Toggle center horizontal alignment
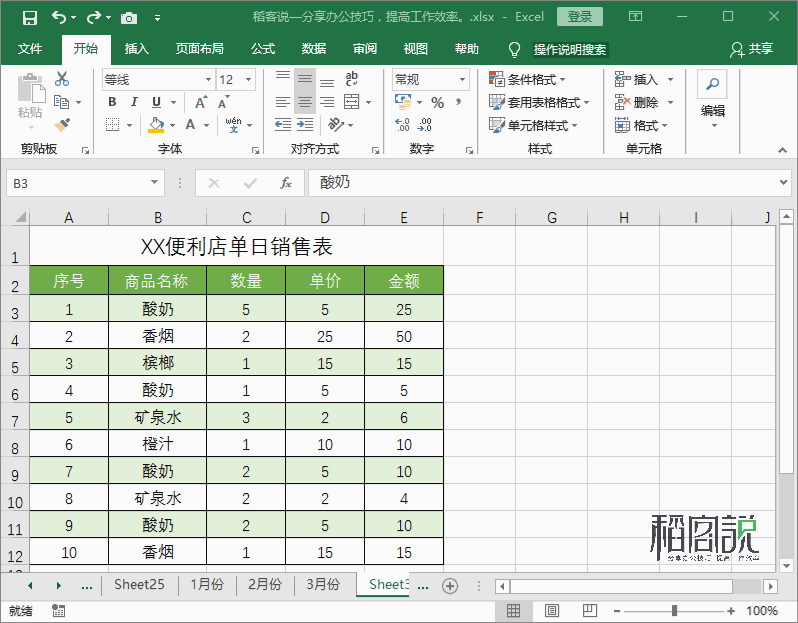Image resolution: width=798 pixels, height=623 pixels. pos(305,102)
